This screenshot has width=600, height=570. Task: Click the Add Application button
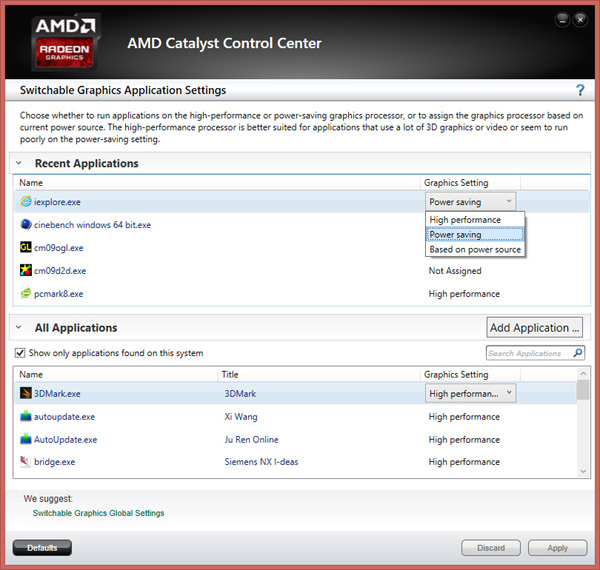coord(535,327)
